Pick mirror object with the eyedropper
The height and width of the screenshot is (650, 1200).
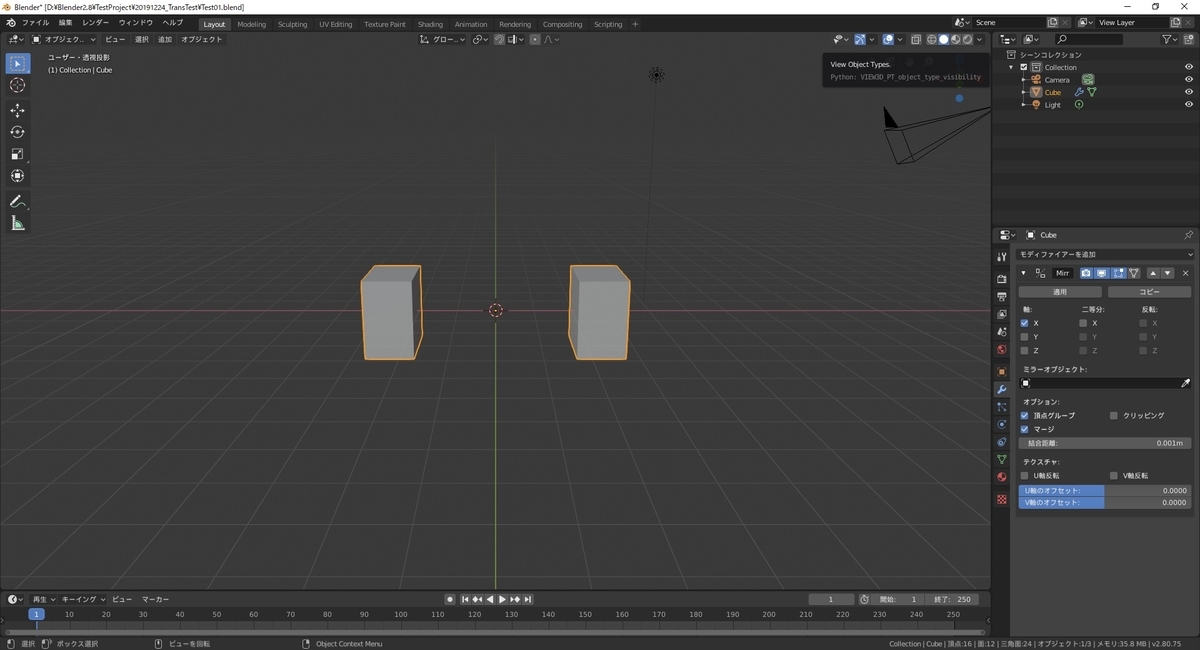[1186, 384]
